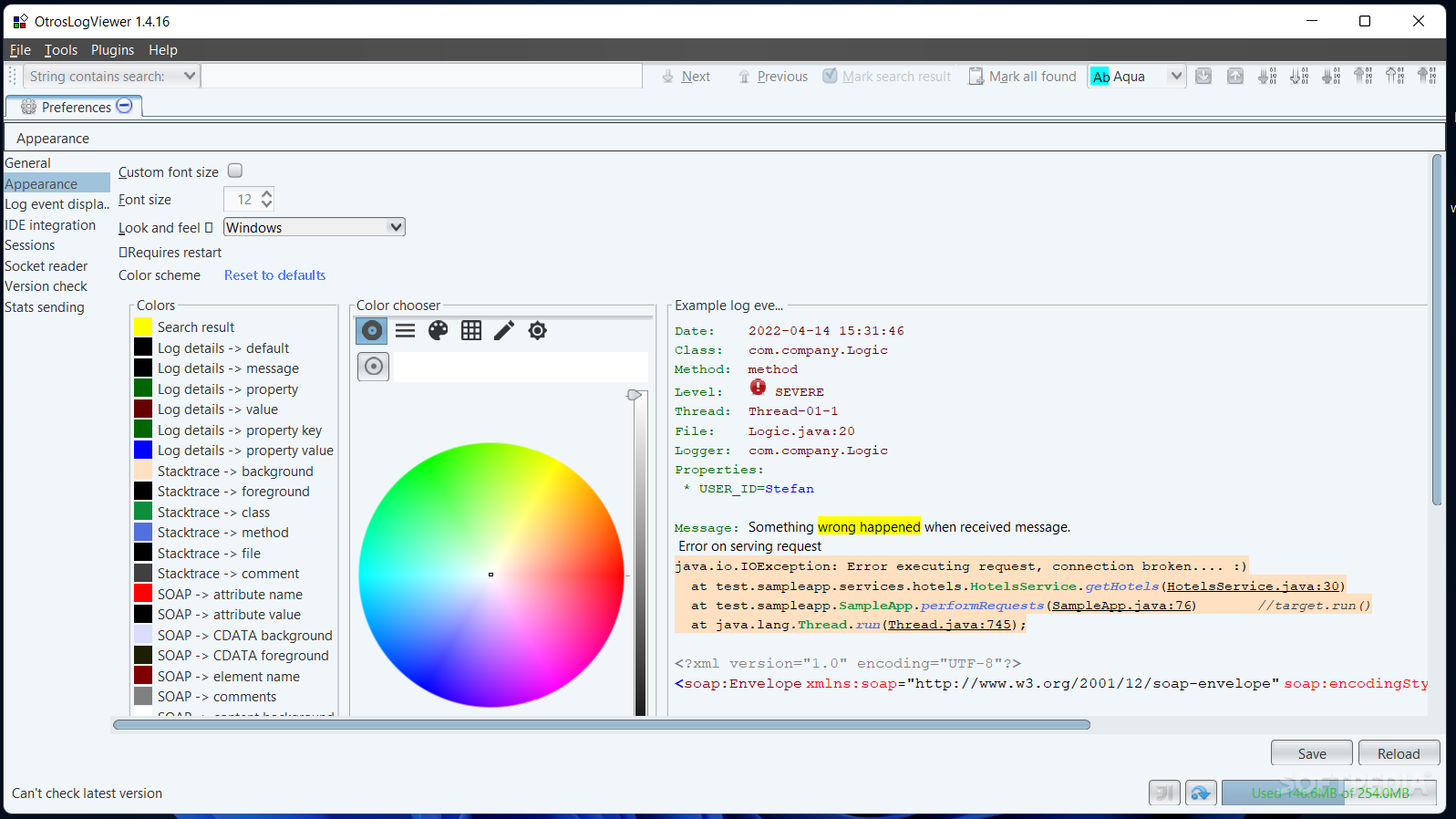Toggle the Custom font size checkbox
Viewport: 1456px width, 819px height.
pos(235,171)
